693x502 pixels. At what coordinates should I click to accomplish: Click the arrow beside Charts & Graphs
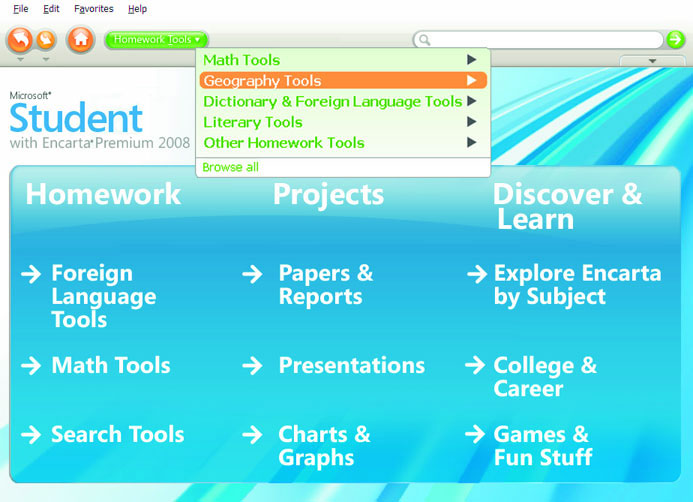252,434
